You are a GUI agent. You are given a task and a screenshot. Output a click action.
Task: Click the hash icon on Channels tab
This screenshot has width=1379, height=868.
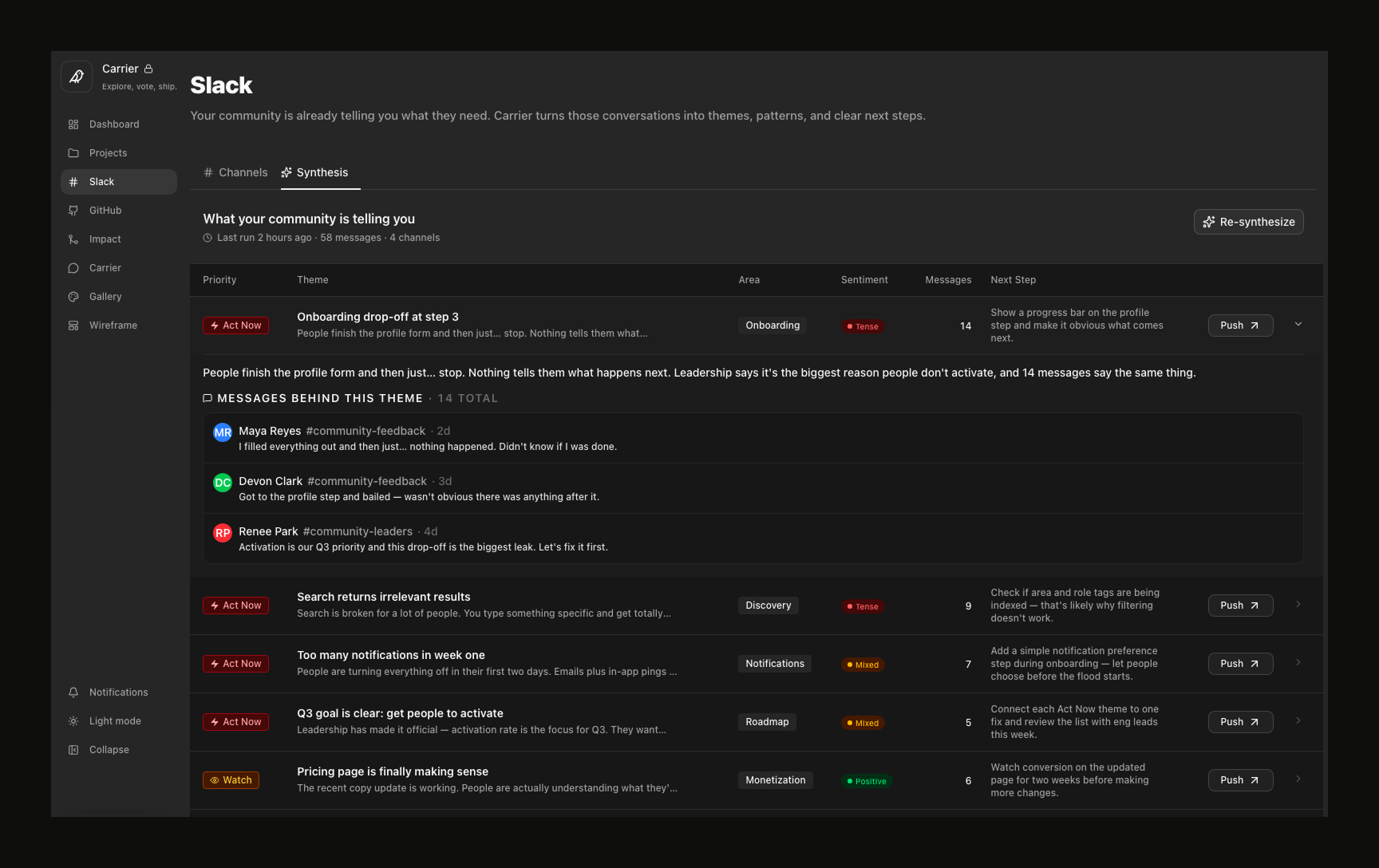(x=208, y=172)
